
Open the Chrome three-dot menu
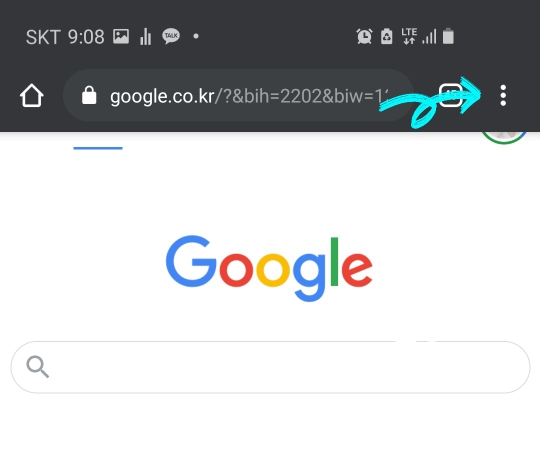point(503,95)
